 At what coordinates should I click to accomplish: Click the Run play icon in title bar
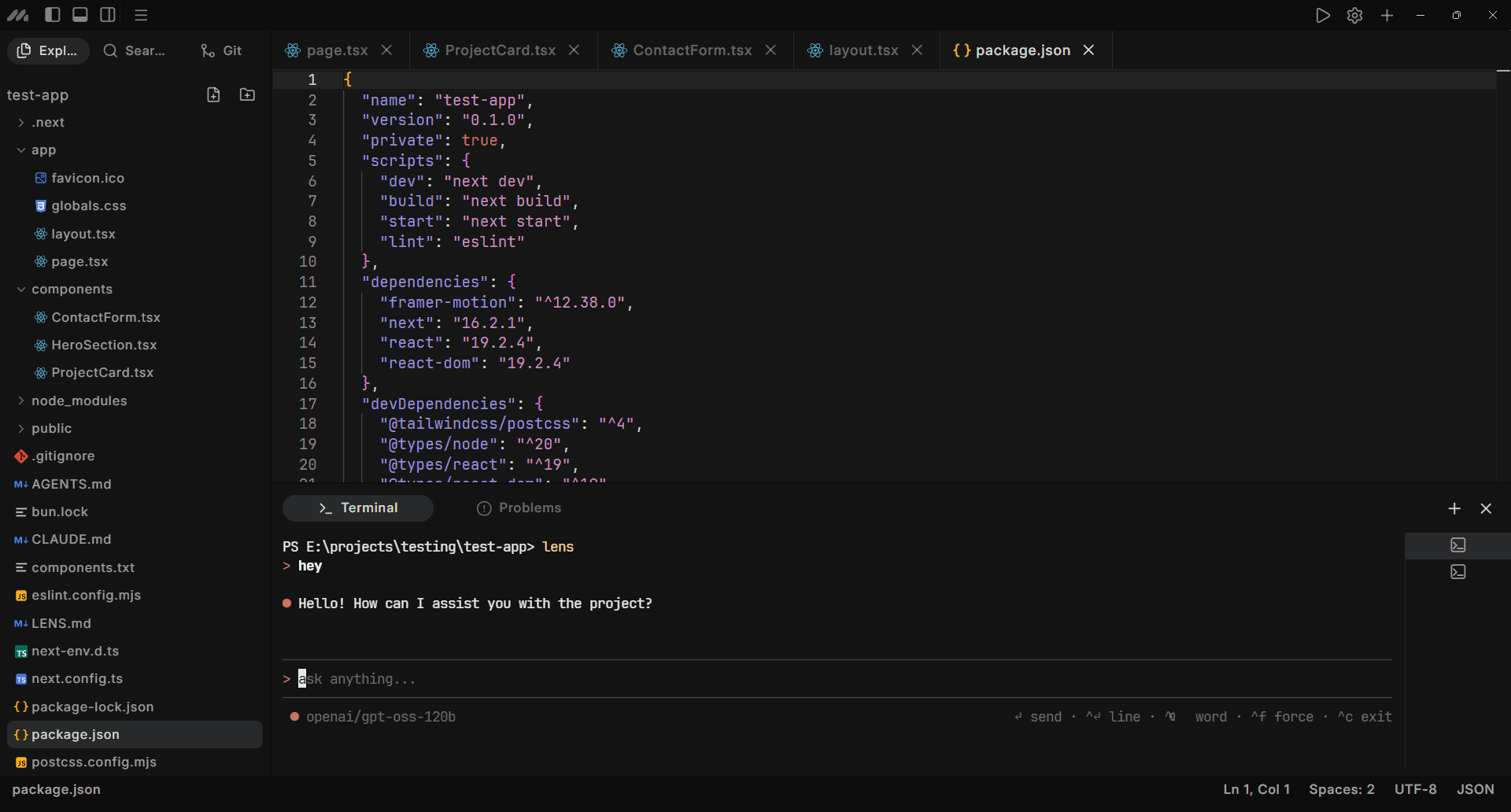coord(1322,16)
